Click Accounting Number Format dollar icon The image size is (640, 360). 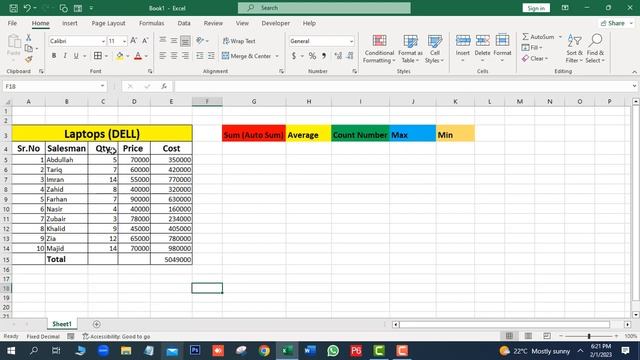pos(294,56)
